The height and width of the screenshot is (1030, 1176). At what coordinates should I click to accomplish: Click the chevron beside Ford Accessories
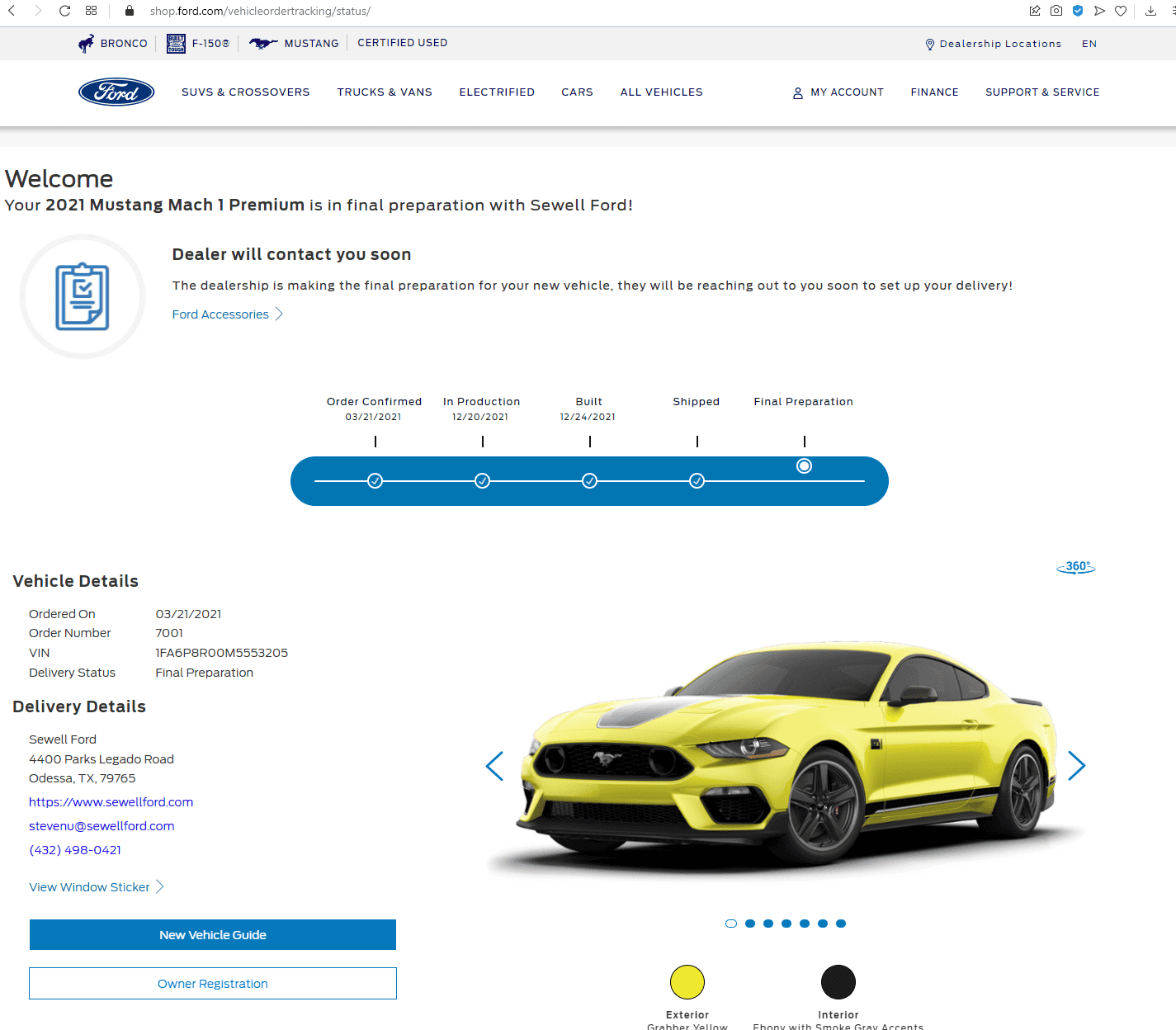[279, 314]
